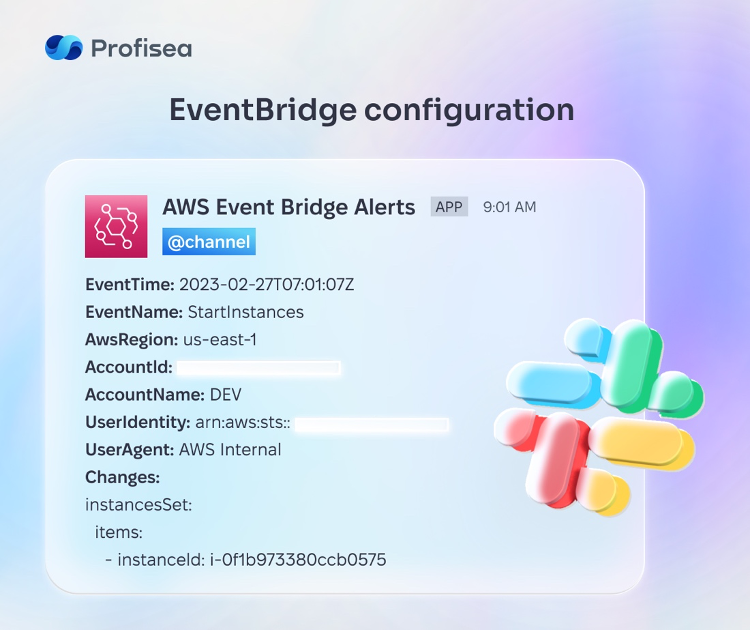Click the 3D Slack logo graphic
Image resolution: width=750 pixels, height=631 pixels.
tap(599, 417)
